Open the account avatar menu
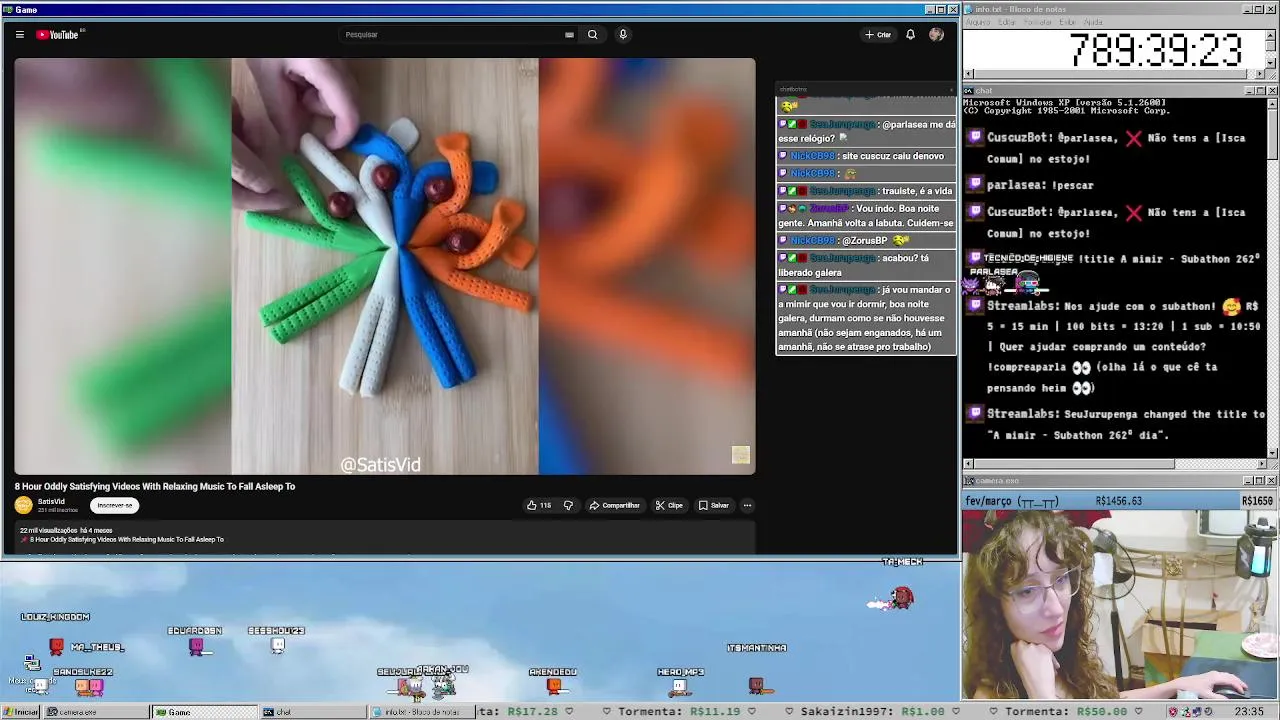1280x720 pixels. point(936,34)
